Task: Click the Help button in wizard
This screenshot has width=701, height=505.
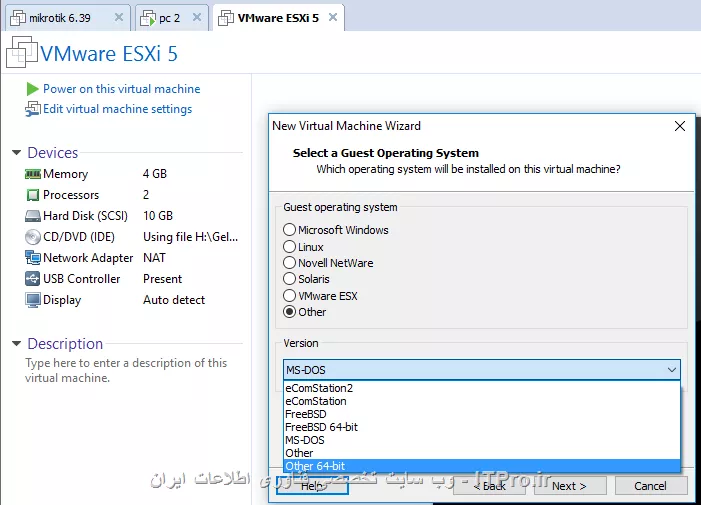Action: click(312, 486)
